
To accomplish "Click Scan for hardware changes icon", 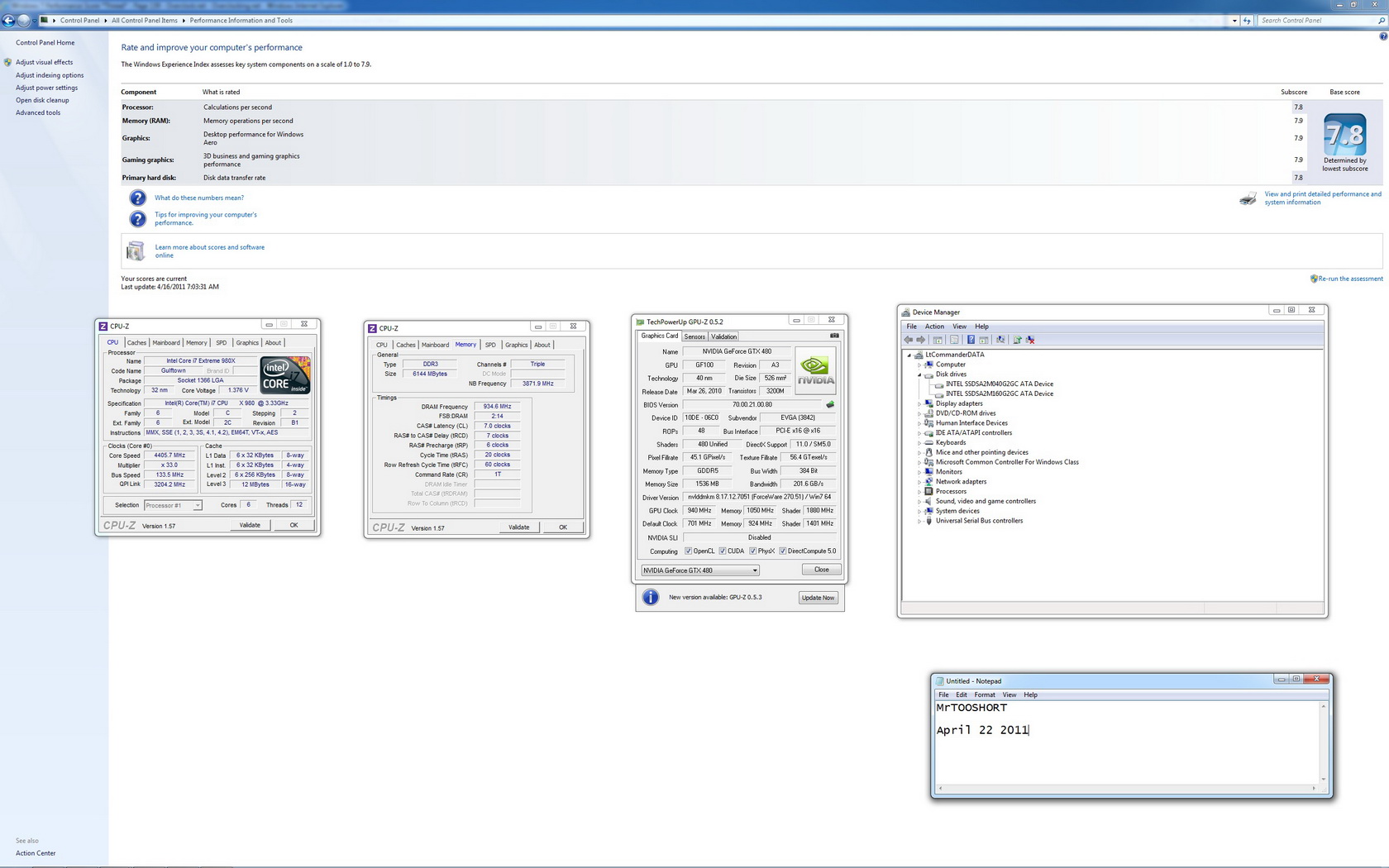I will (x=1000, y=340).
